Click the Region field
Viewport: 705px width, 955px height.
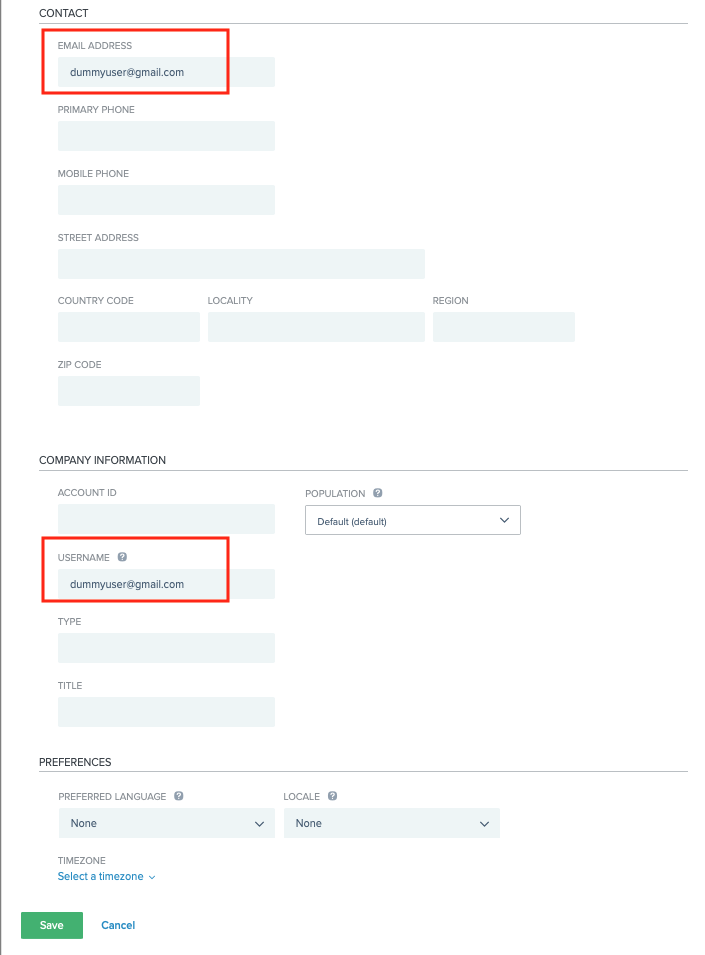(x=503, y=326)
